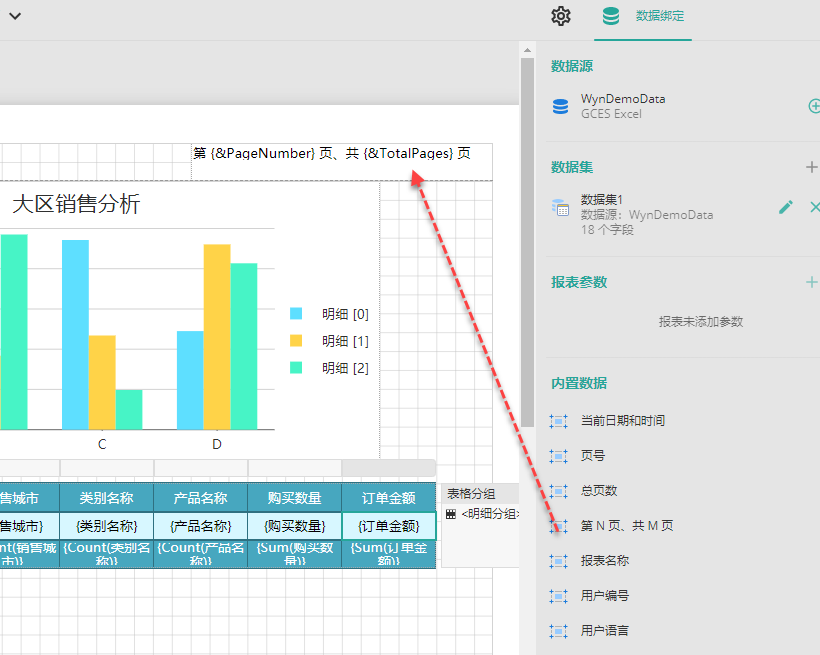Expand the top-left chevron dropdown

15,16
